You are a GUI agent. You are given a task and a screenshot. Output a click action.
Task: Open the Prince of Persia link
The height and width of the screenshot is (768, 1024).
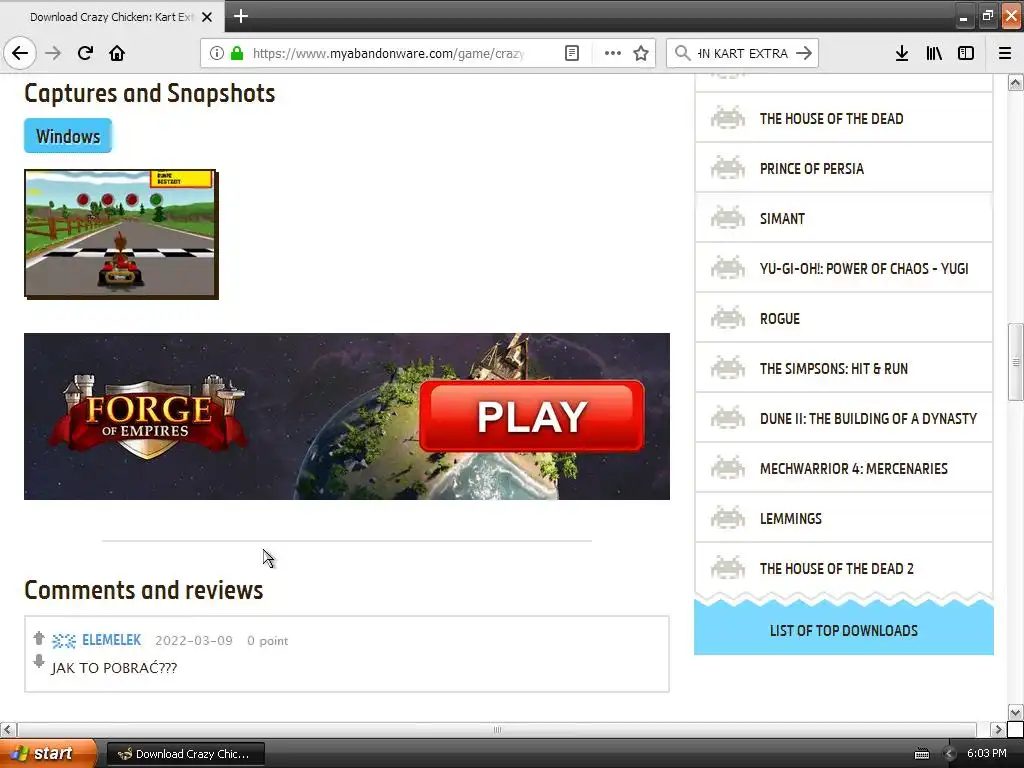coord(812,169)
